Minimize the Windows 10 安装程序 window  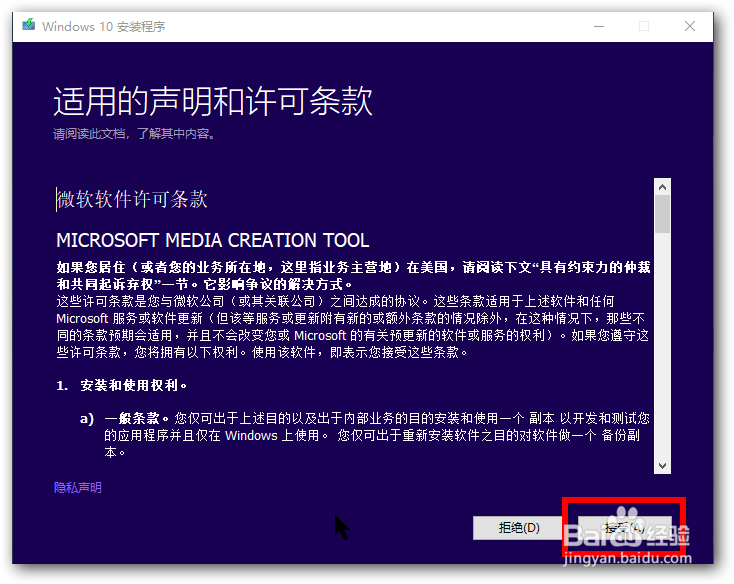pyautogui.click(x=599, y=27)
